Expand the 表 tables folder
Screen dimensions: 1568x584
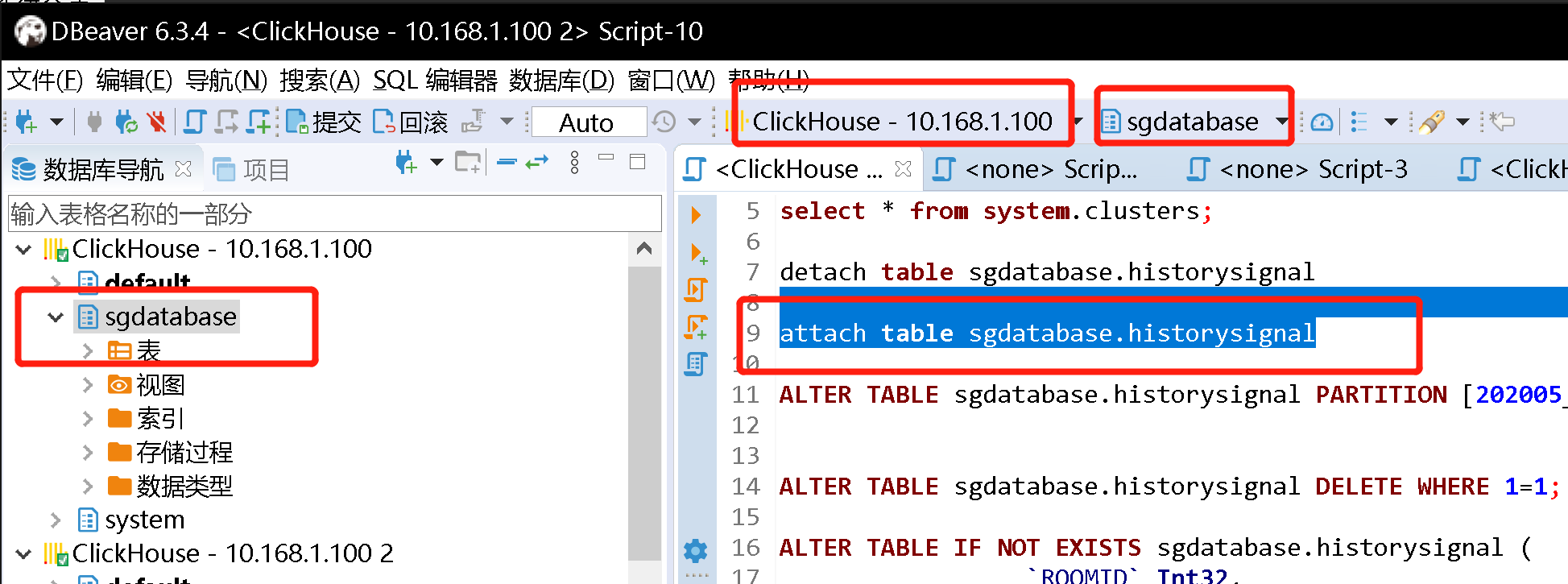click(88, 350)
